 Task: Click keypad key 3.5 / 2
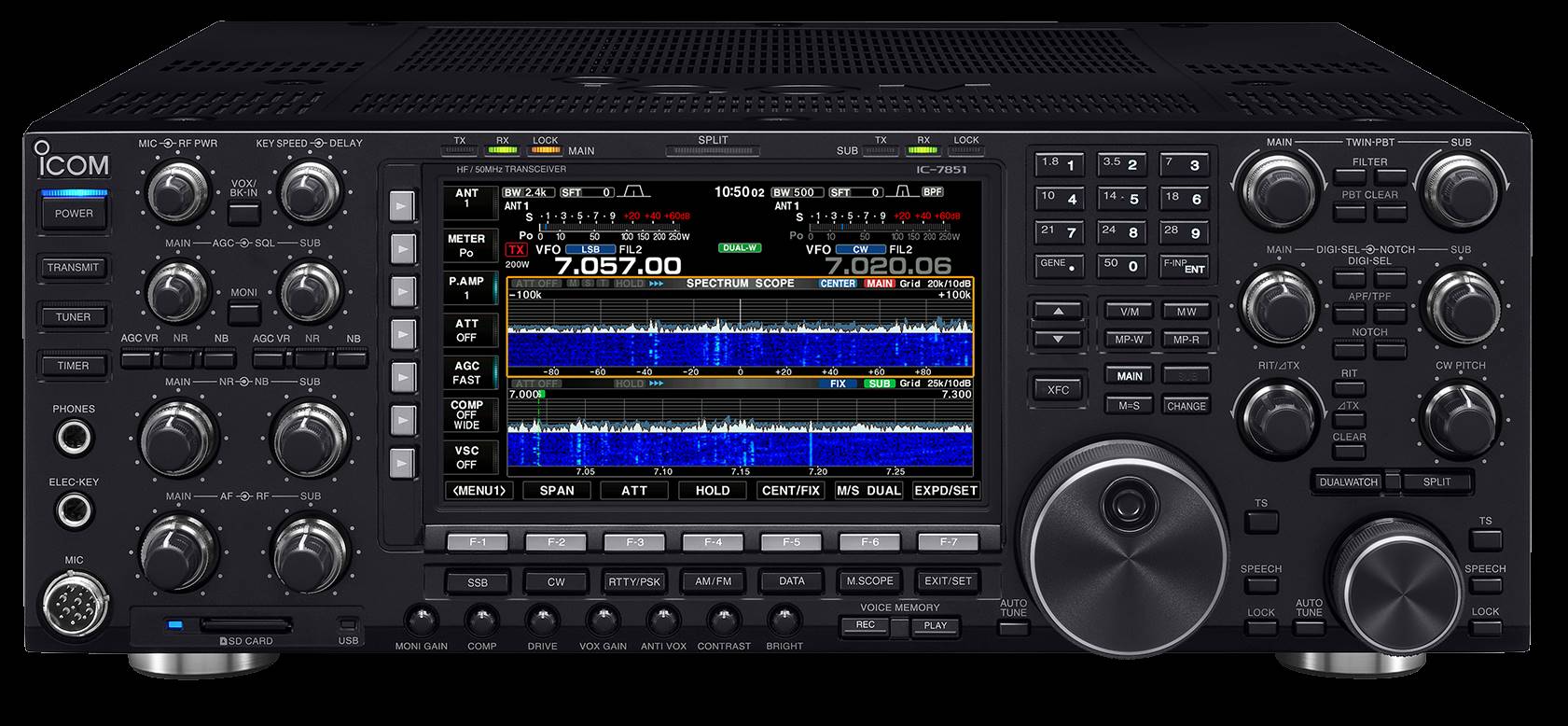click(1122, 166)
